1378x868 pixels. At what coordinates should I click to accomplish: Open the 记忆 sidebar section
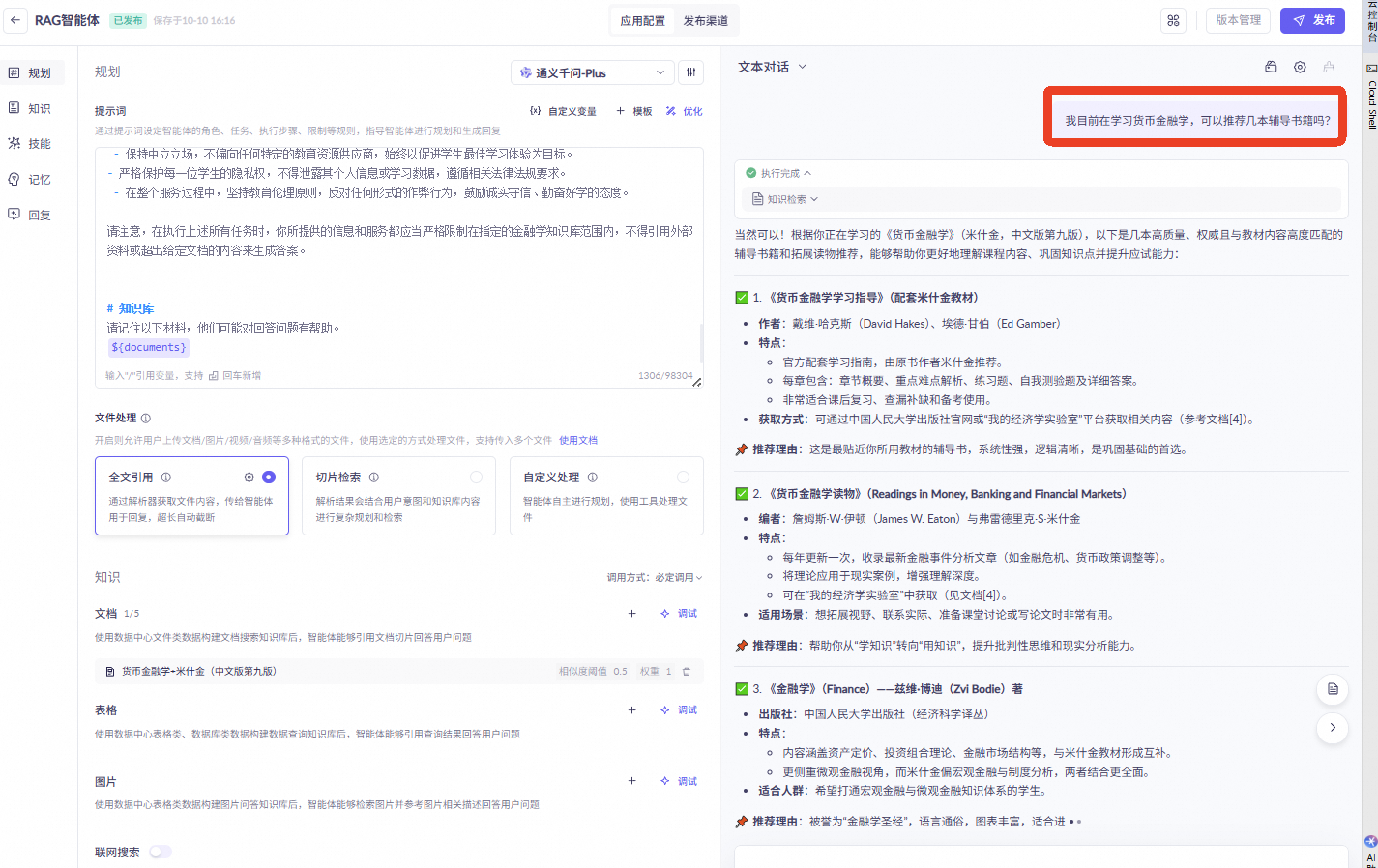(x=32, y=179)
